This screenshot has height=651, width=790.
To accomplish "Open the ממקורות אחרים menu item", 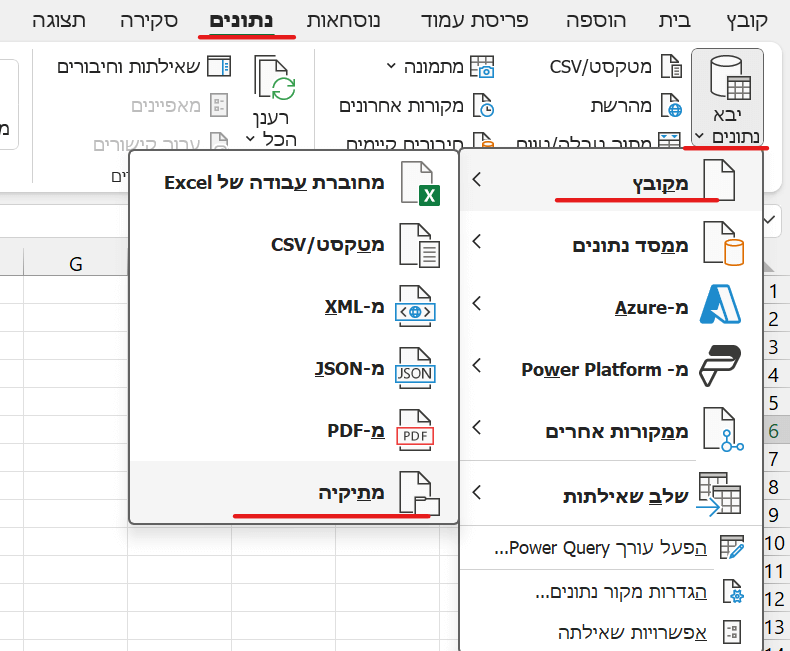I will [x=611, y=429].
